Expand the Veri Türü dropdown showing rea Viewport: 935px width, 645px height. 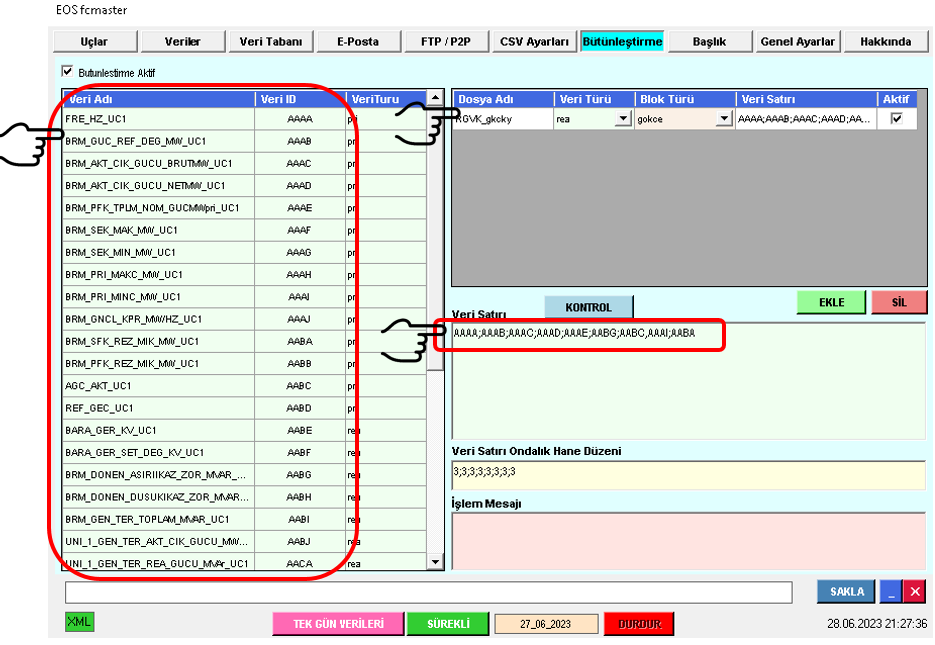(623, 119)
